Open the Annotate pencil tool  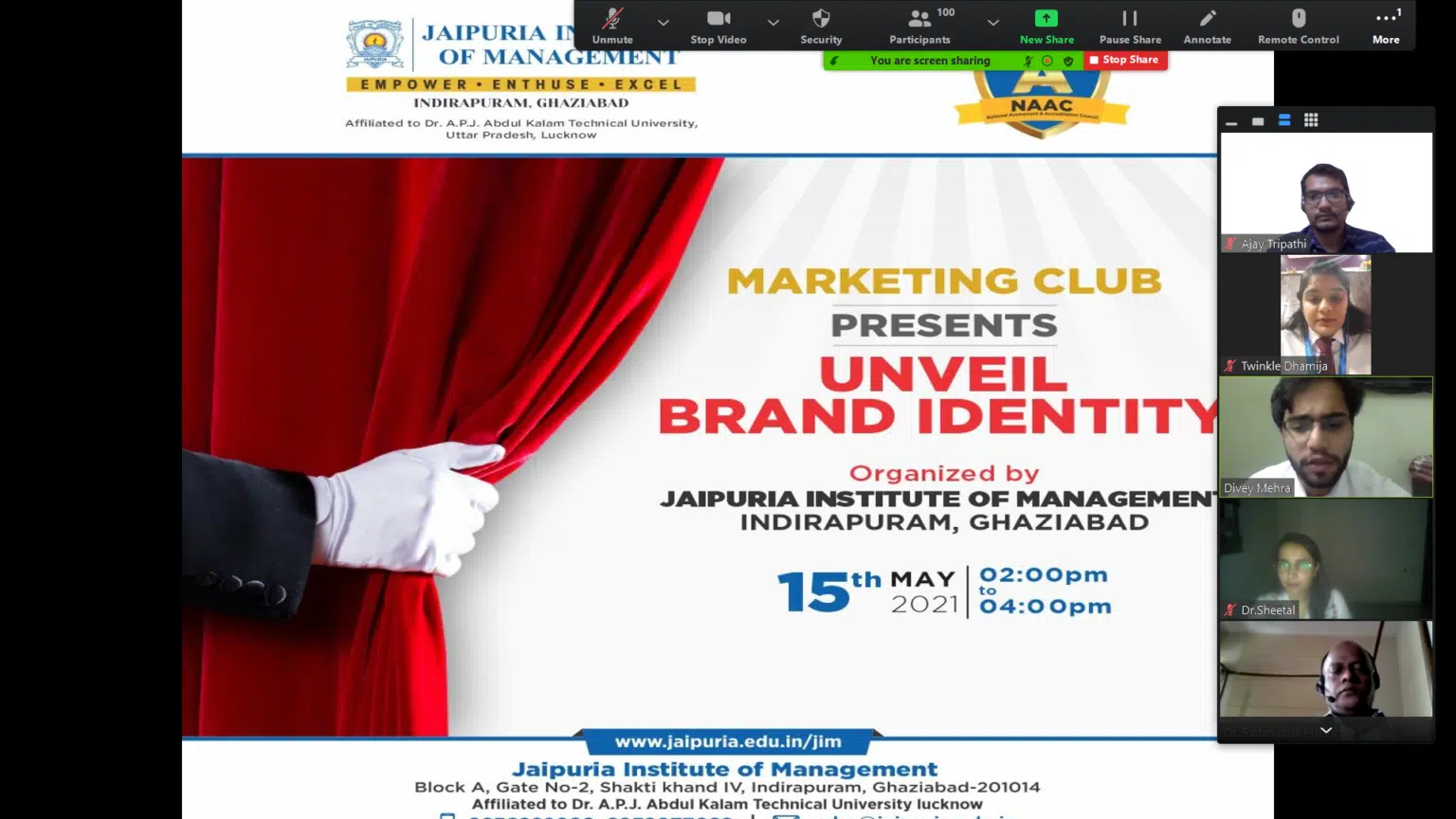point(1207,26)
